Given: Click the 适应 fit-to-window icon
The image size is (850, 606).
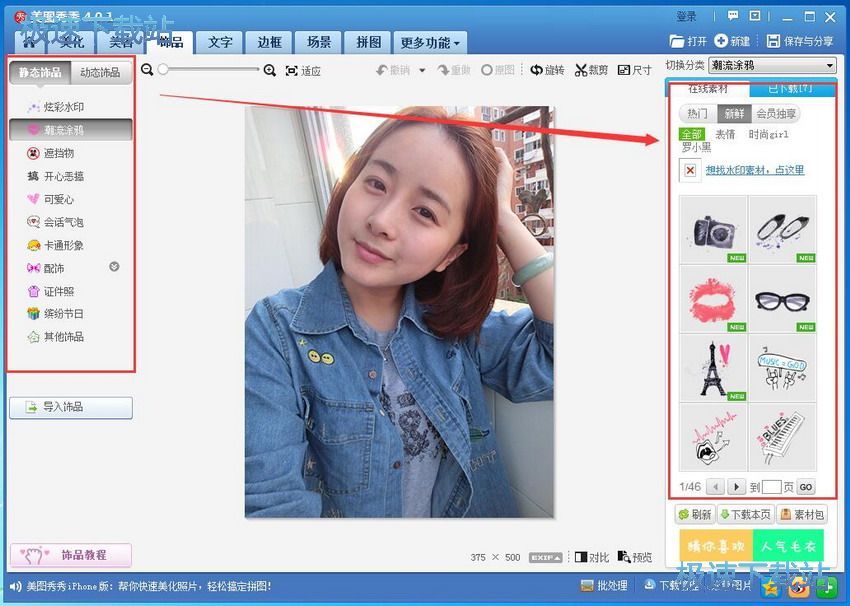Looking at the screenshot, I should click(x=292, y=70).
